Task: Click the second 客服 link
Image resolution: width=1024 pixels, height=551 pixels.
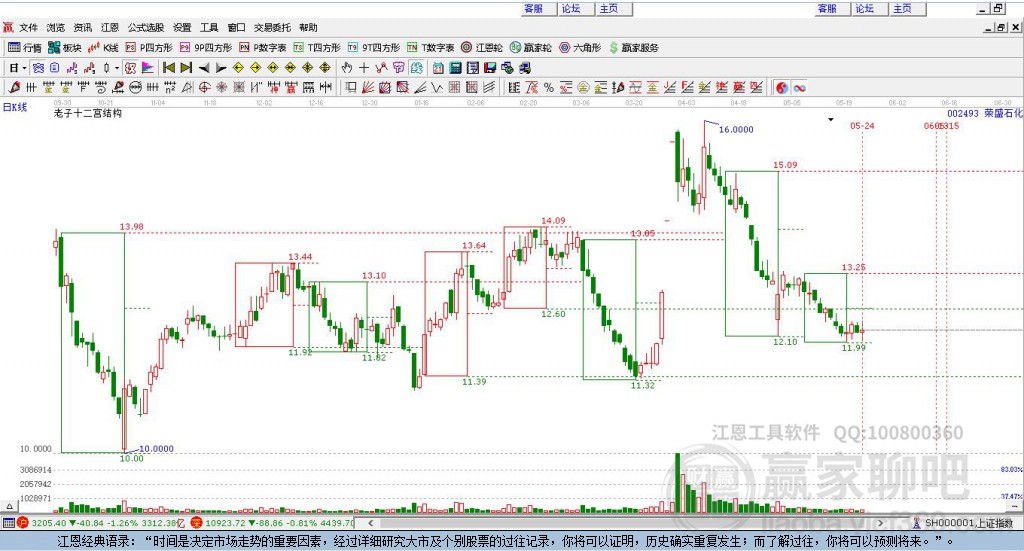Action: pos(827,8)
